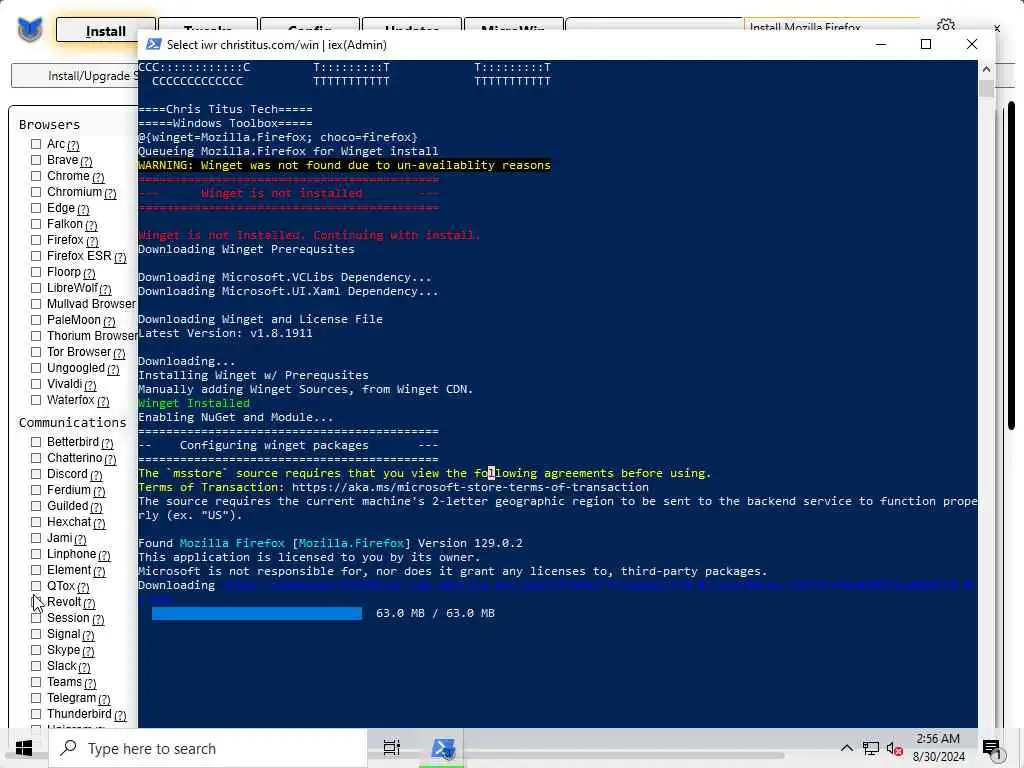
Task: Show hidden tray icons chevron
Action: (x=846, y=748)
